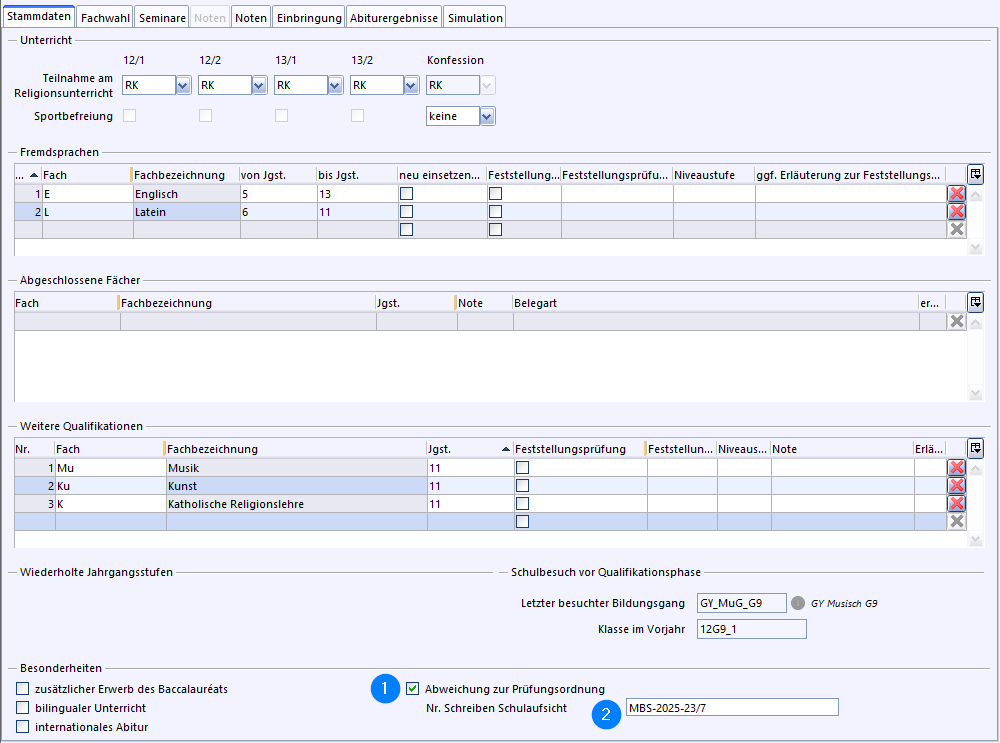Viewport: 1000px width, 743px height.
Task: Click the Nr. Schreiben Schulaufsicht field
Action: point(731,708)
